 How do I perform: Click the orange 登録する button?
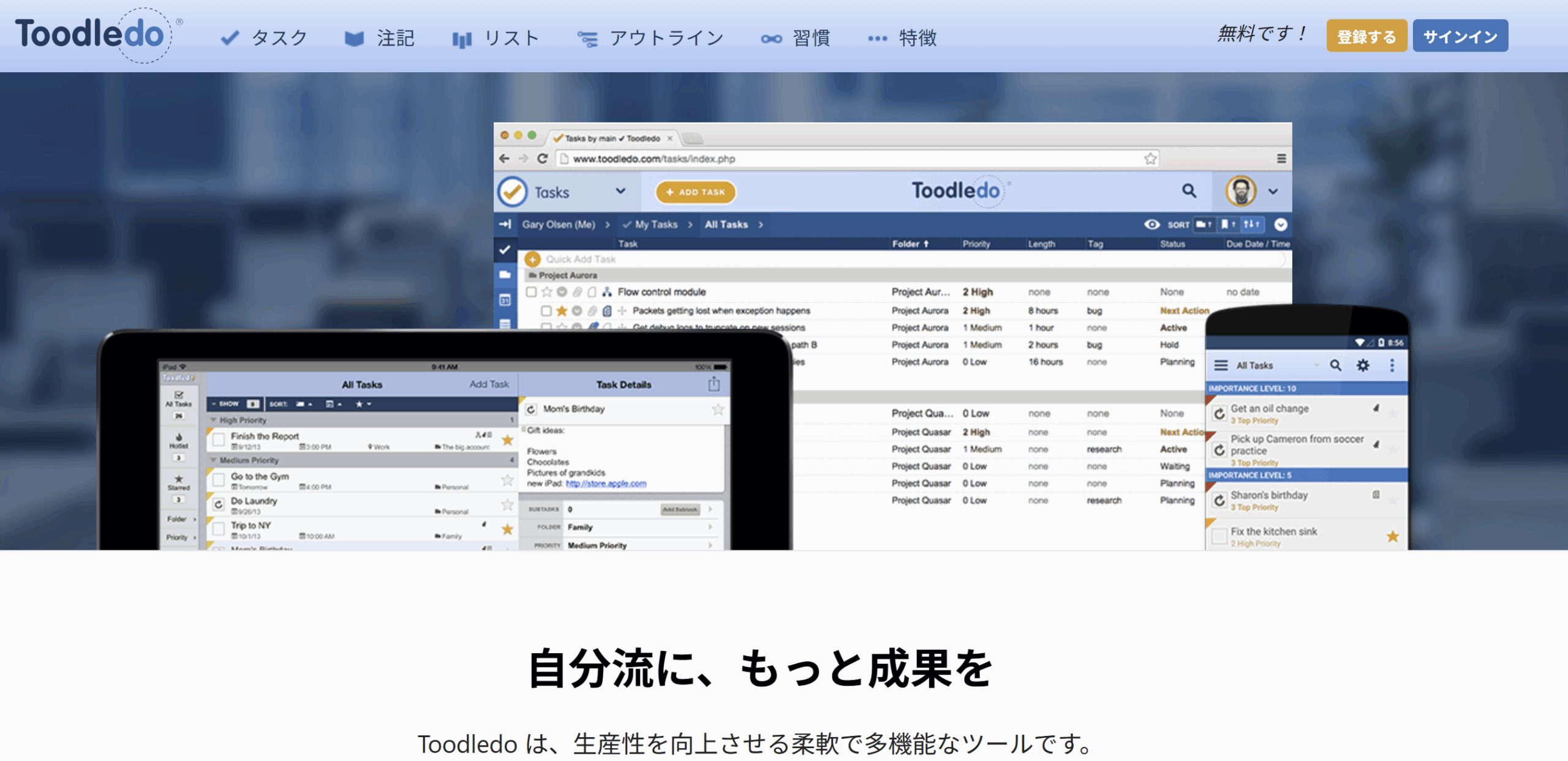[1366, 36]
